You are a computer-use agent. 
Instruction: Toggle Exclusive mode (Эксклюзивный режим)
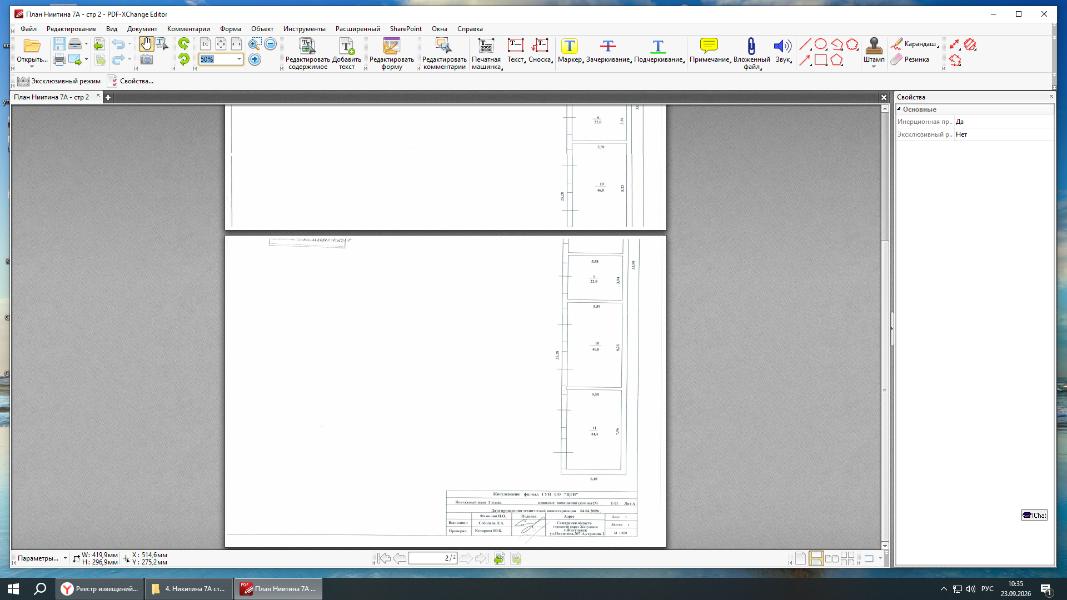[59, 81]
